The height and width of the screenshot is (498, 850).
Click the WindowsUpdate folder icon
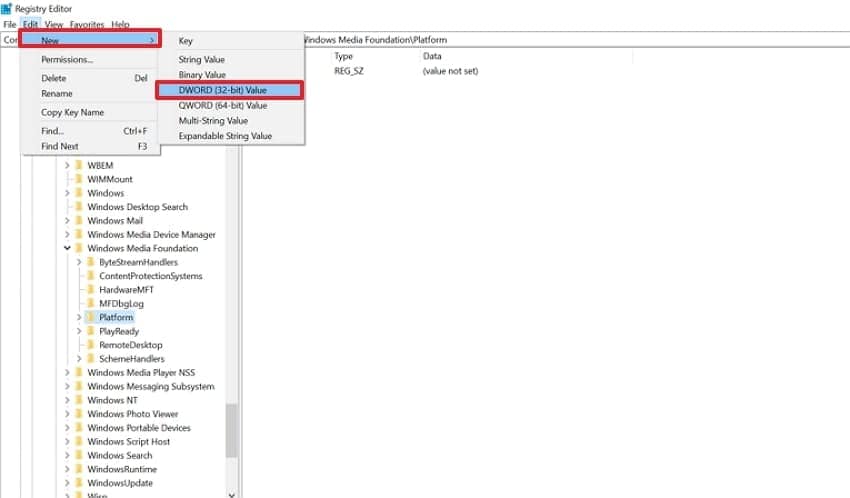[79, 483]
